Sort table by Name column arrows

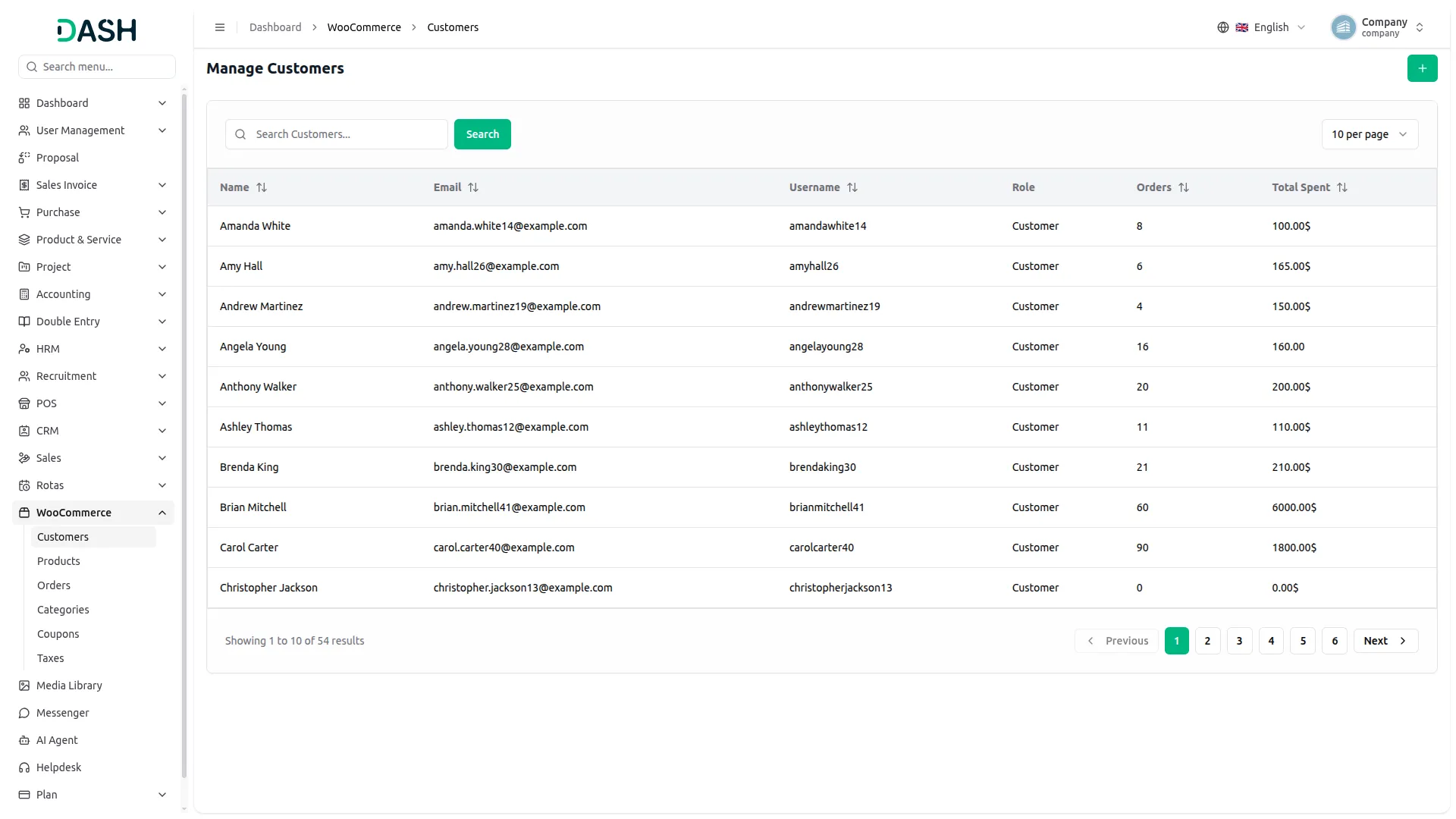click(x=262, y=187)
